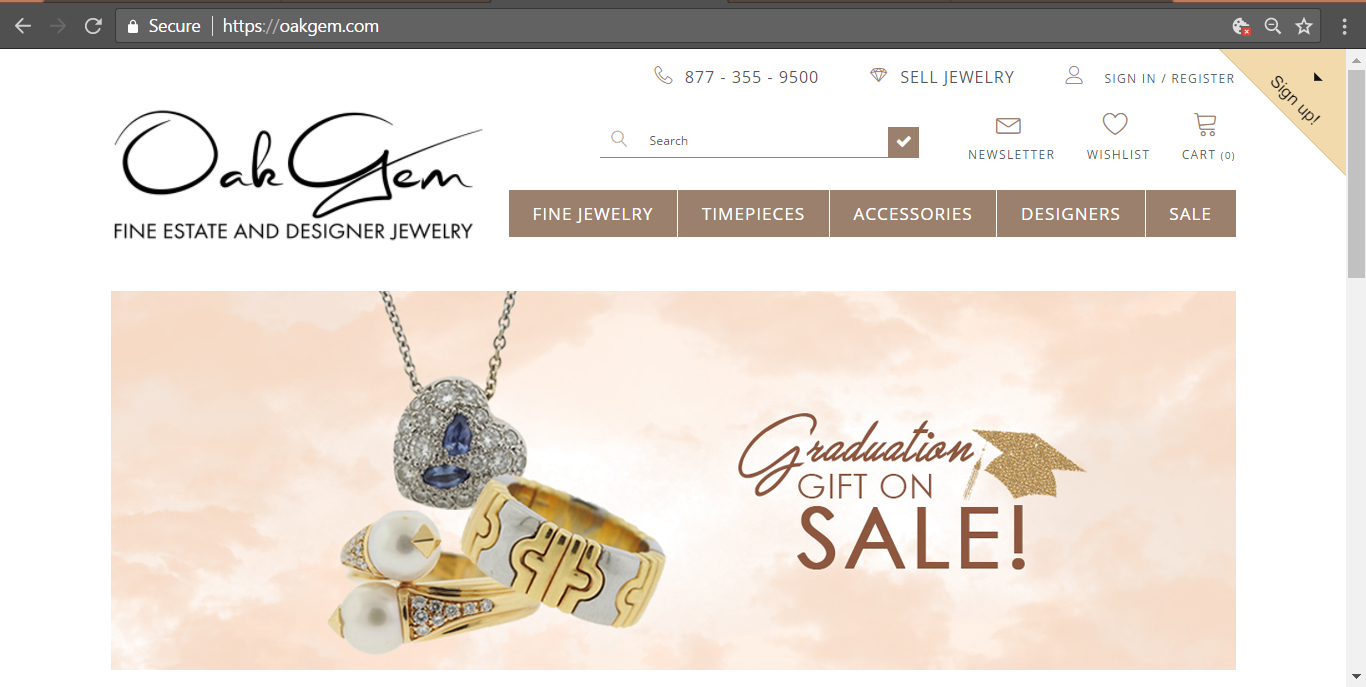Viewport: 1366px width, 687px height.
Task: Click the phone icon beside 877-355-9500
Action: tap(663, 76)
